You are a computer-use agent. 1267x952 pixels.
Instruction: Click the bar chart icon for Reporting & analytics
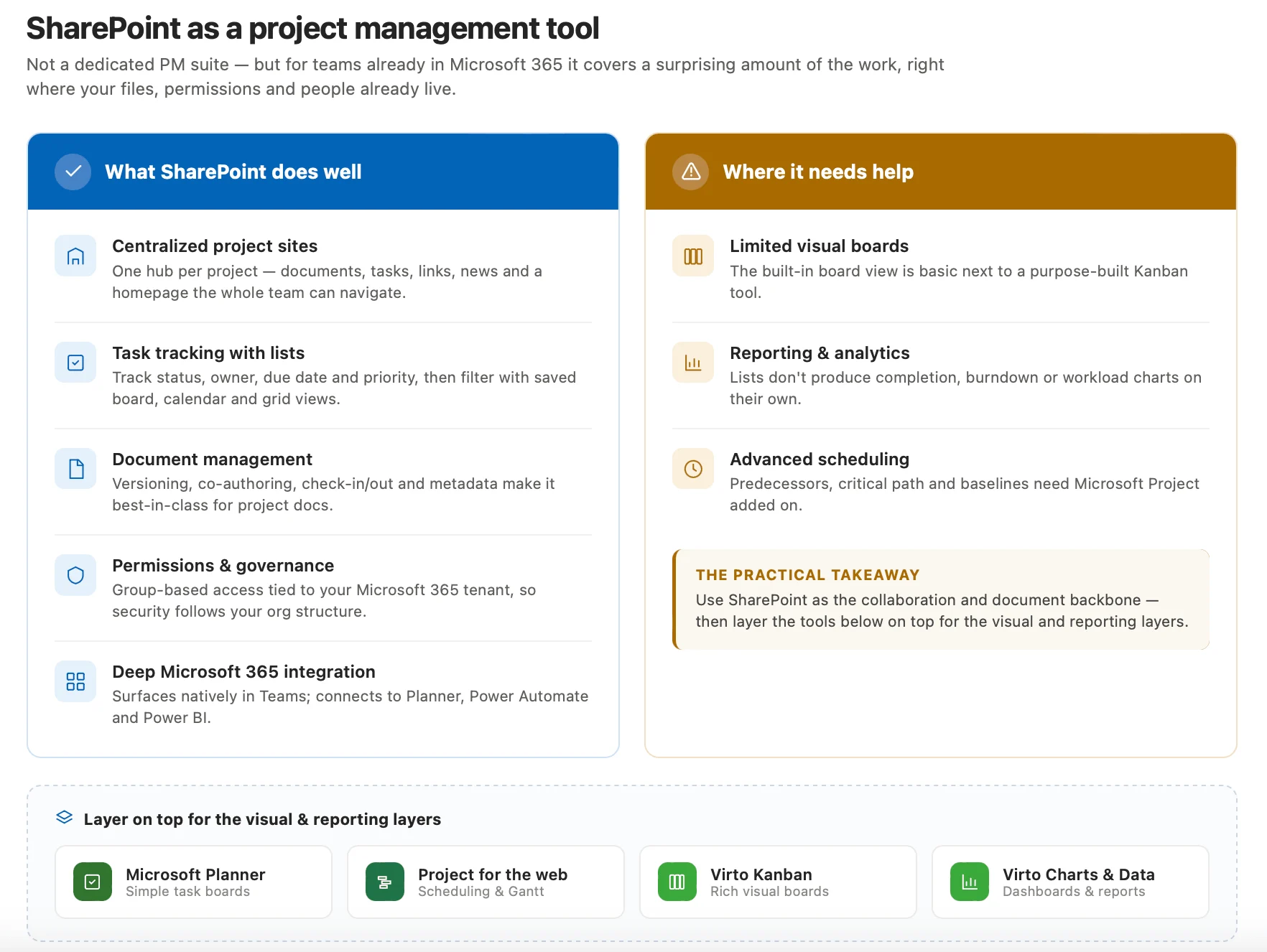tap(693, 363)
